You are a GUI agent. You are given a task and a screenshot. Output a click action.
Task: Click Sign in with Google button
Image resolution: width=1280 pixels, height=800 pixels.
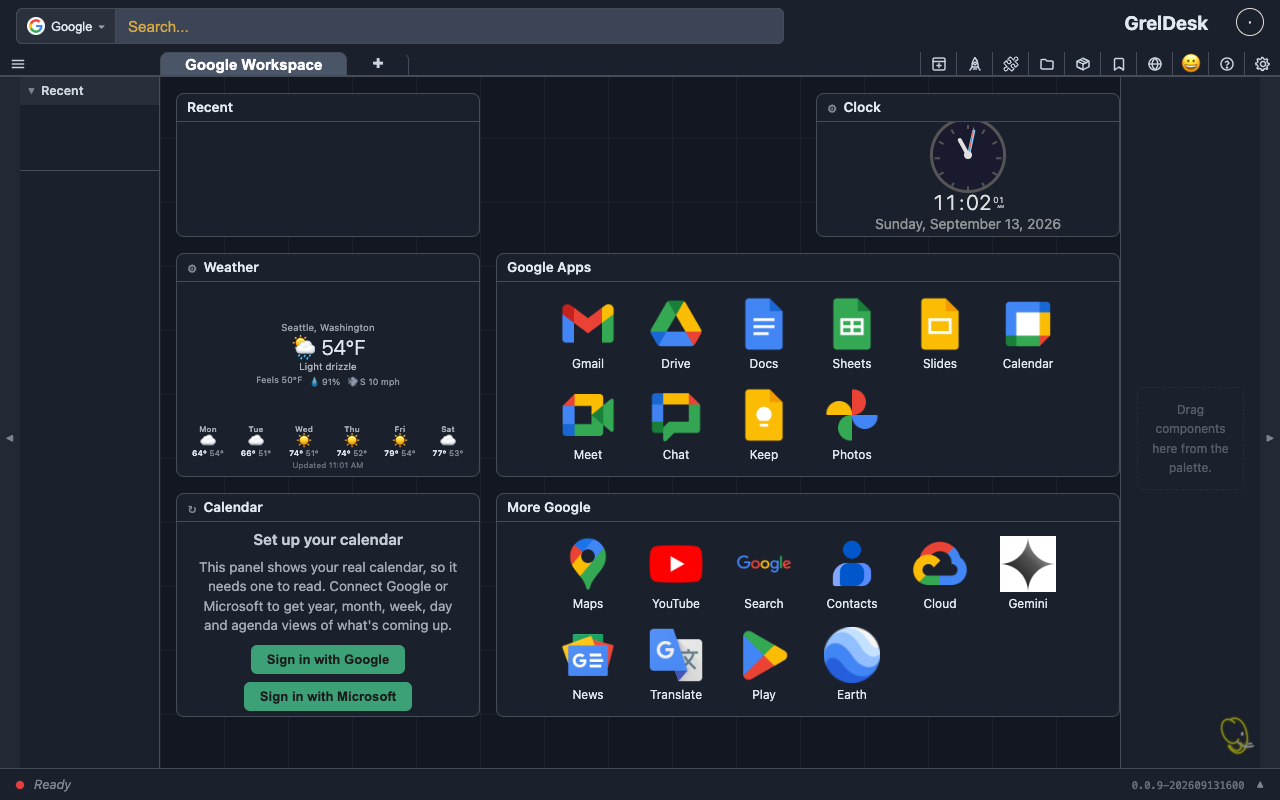tap(328, 659)
